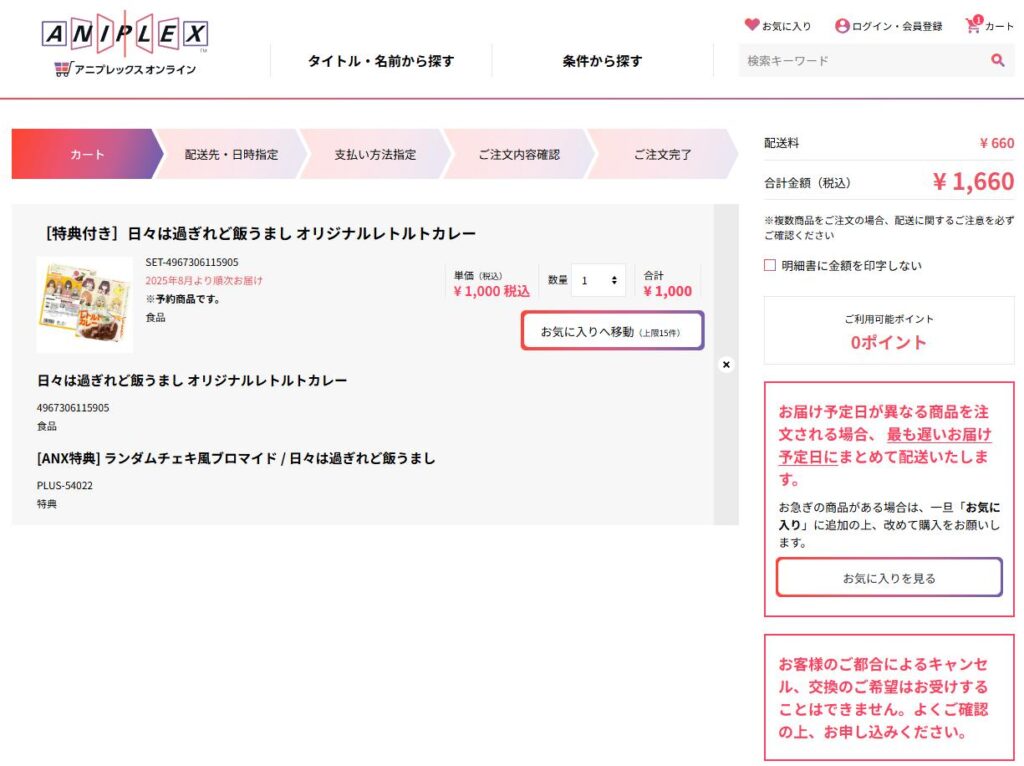The width and height of the screenshot is (1024, 766).
Task: Click the [ANX特典] ランダムチェキ風ブロマイド item
Action: click(236, 458)
